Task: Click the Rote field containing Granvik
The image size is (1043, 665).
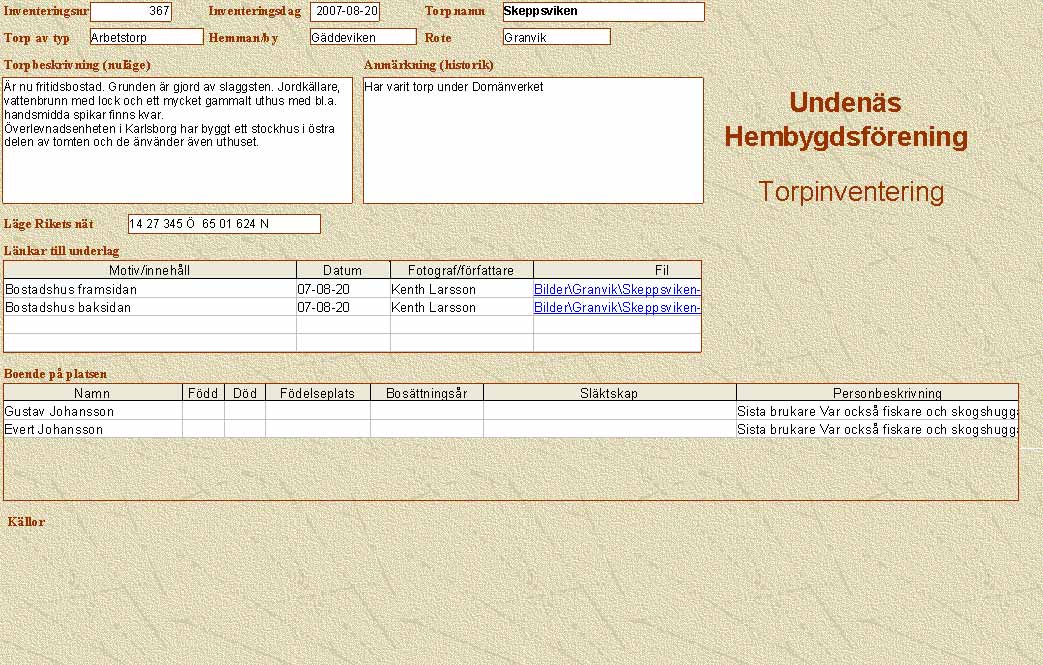Action: [556, 37]
